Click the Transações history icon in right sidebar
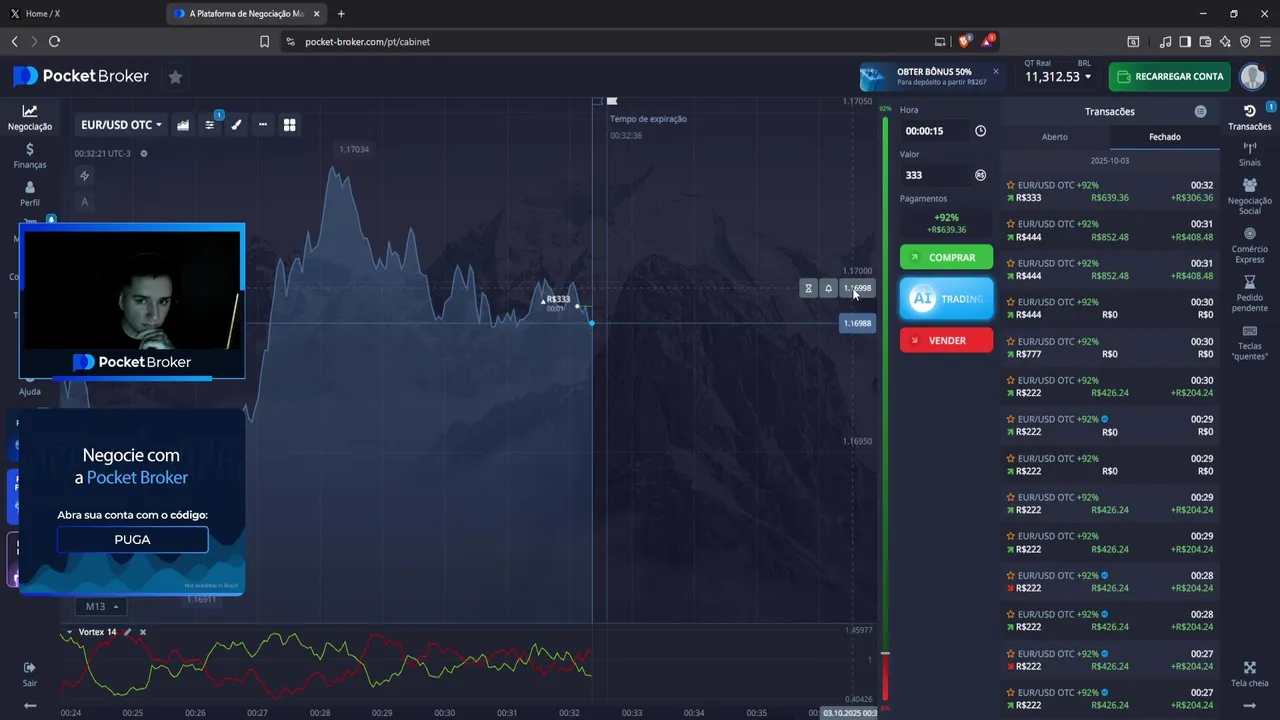Screen dimensions: 1280x720 point(1250,117)
